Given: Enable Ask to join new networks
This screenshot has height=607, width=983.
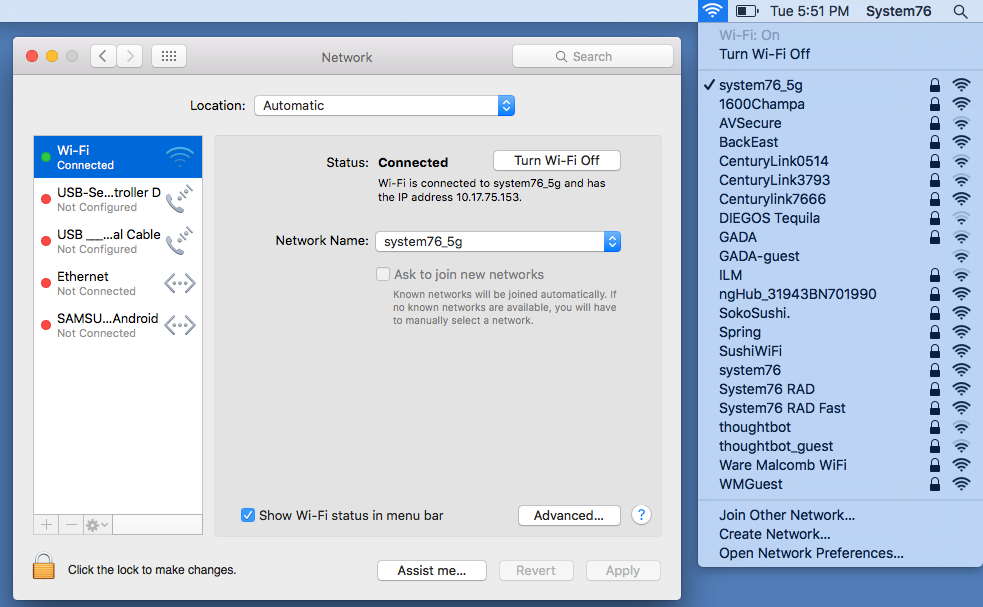Looking at the screenshot, I should pos(382,273).
